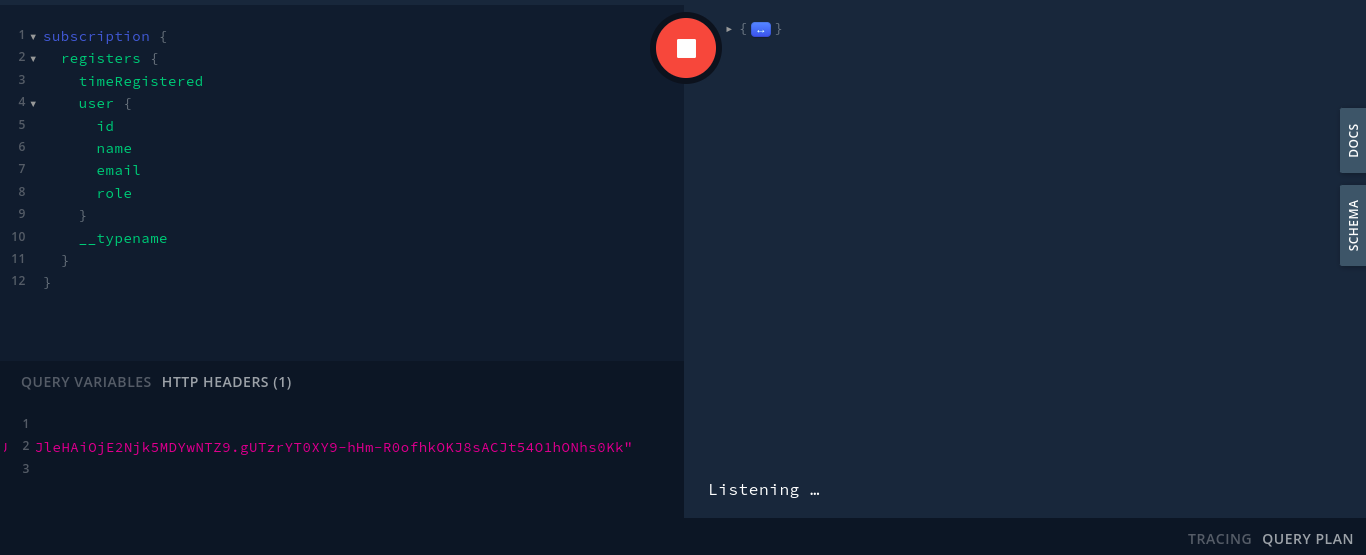Click the Listening … status text
The height and width of the screenshot is (555, 1366).
(x=764, y=489)
